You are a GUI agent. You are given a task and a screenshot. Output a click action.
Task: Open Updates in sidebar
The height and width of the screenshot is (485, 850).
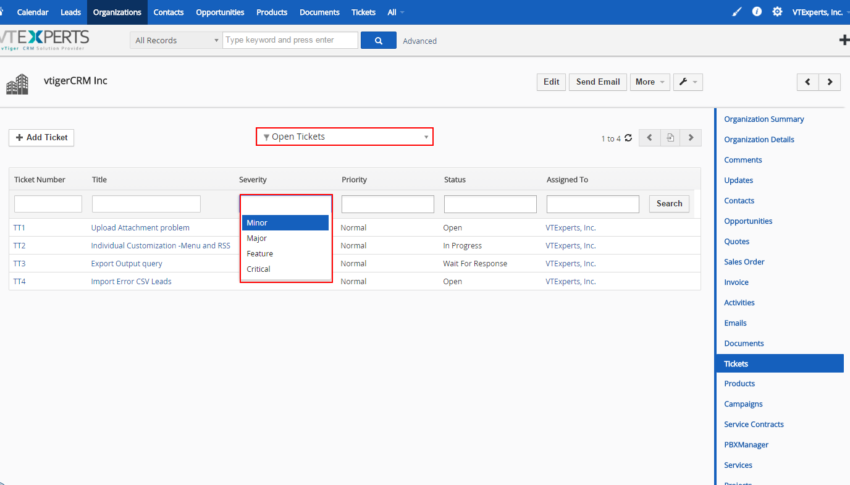pos(738,180)
